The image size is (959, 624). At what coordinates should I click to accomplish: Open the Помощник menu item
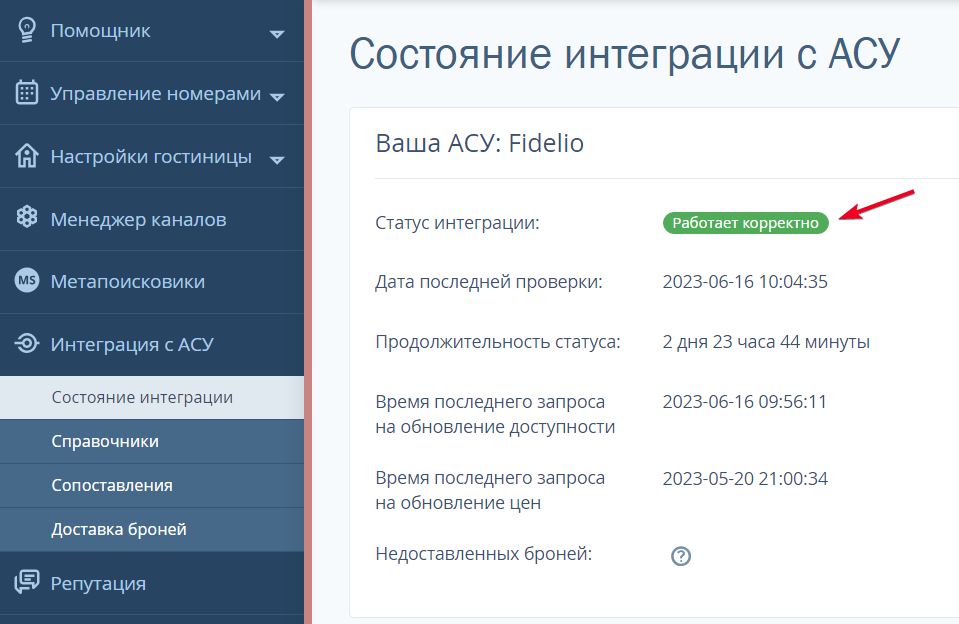coord(152,31)
